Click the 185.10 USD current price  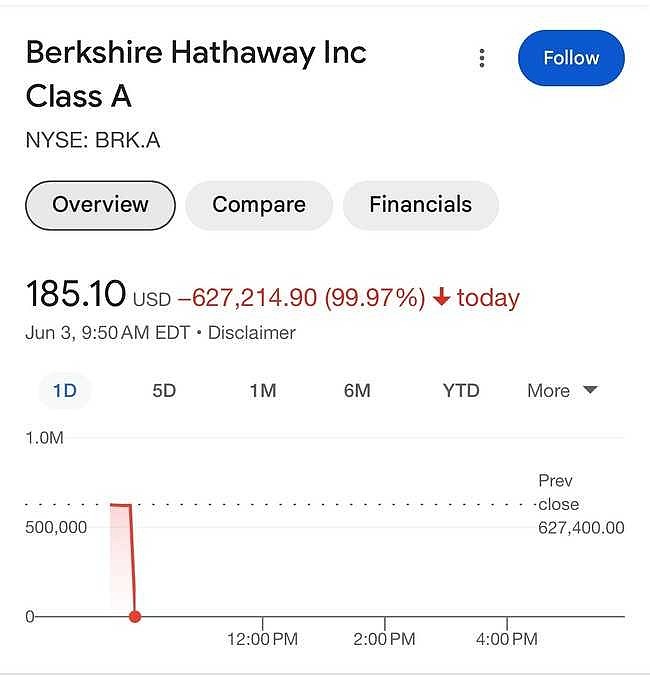coord(98,295)
